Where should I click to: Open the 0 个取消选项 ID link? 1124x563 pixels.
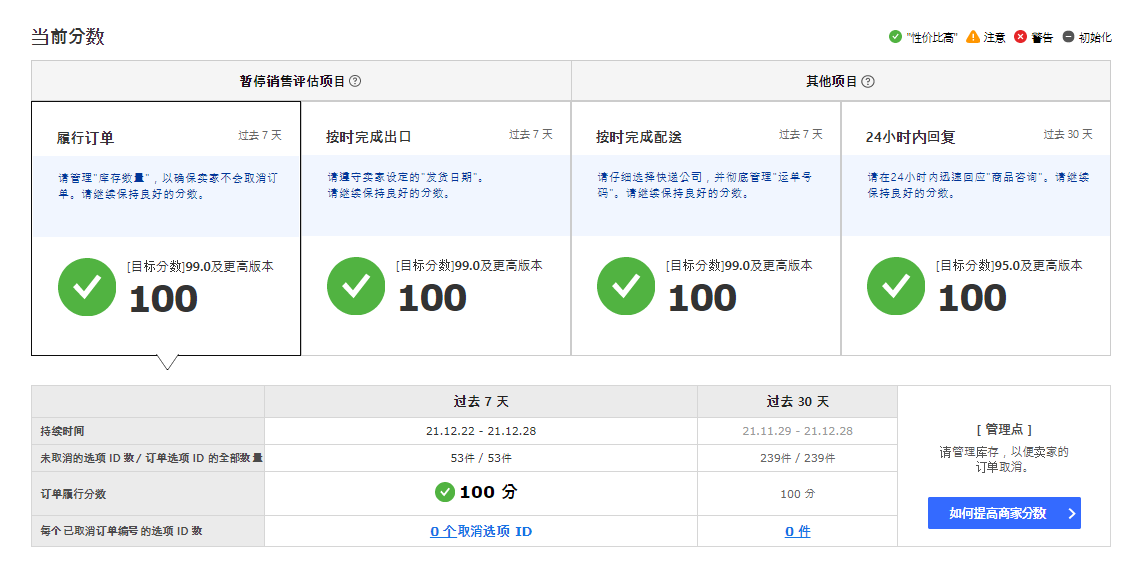point(481,532)
